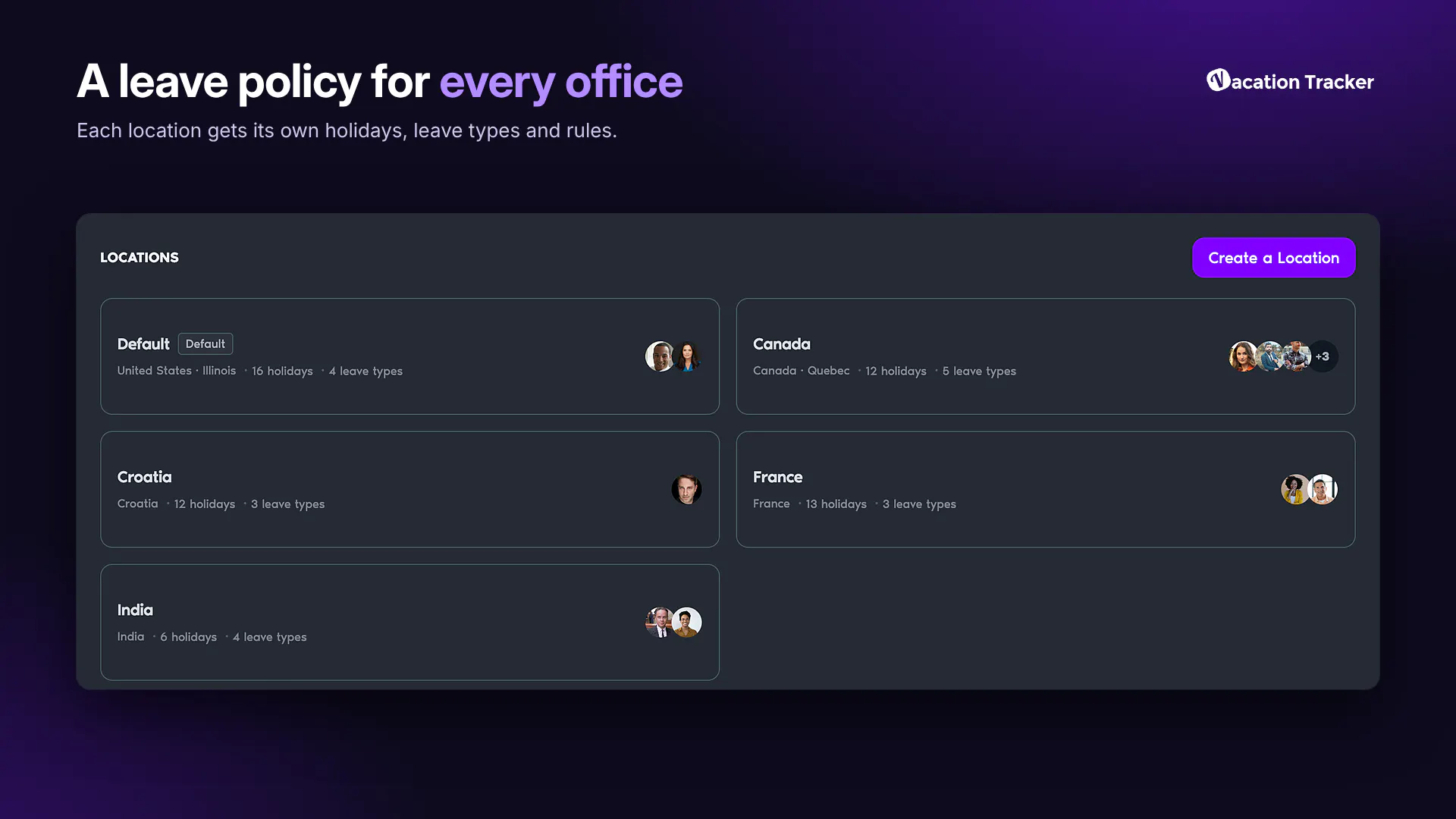Screen dimensions: 1456x819
Task: Open the Default location card title
Action: (143, 344)
